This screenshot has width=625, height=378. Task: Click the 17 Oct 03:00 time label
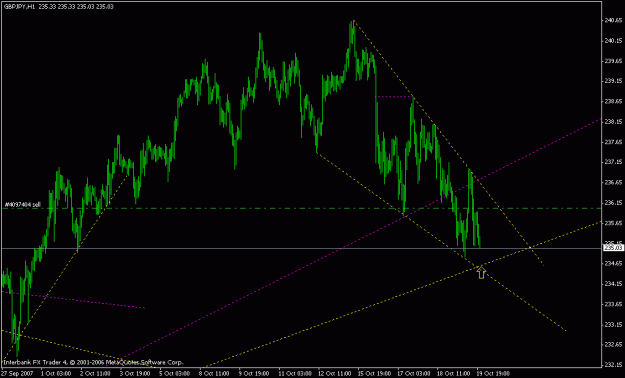pos(415,373)
